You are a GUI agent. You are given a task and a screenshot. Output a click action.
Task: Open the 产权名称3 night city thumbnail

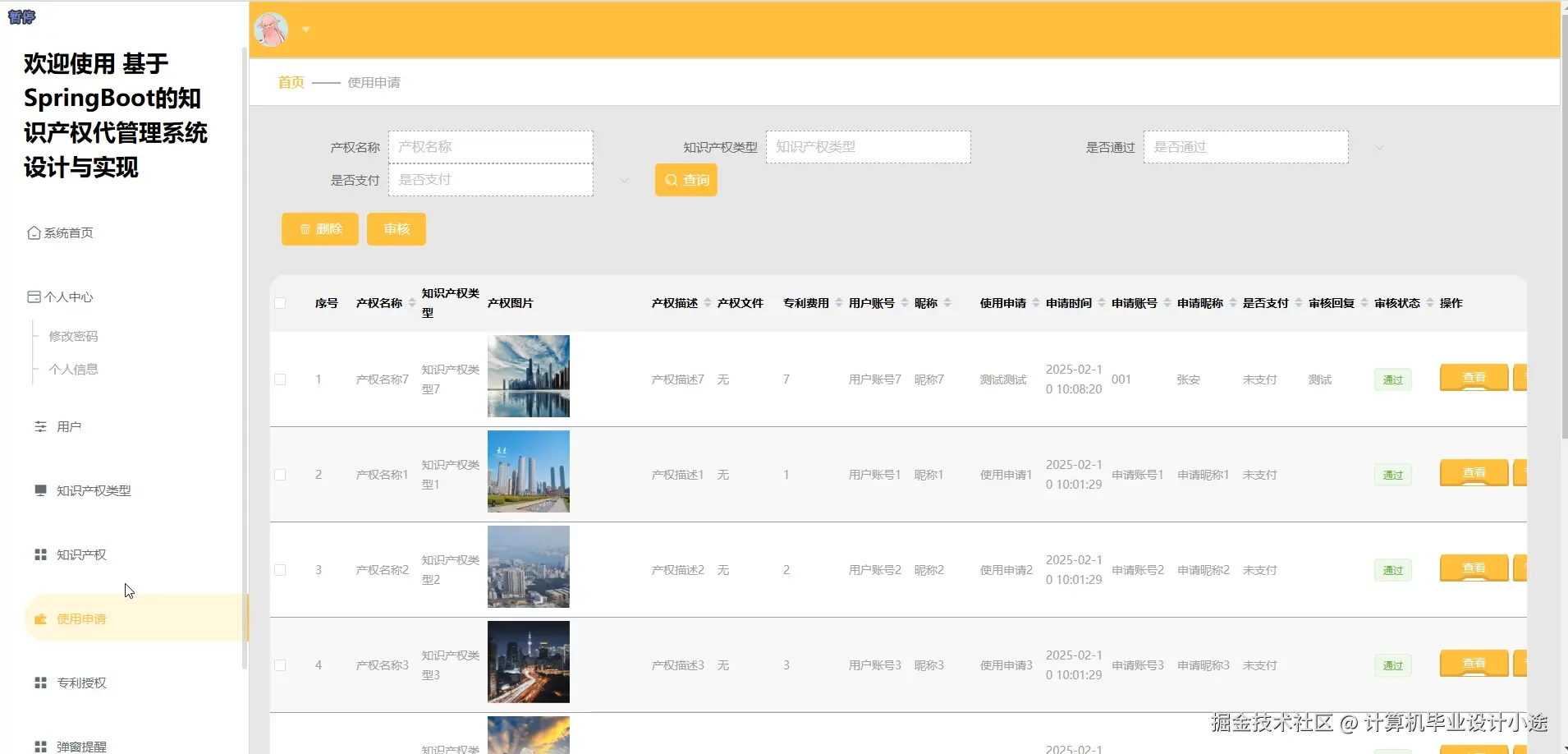[x=529, y=662]
